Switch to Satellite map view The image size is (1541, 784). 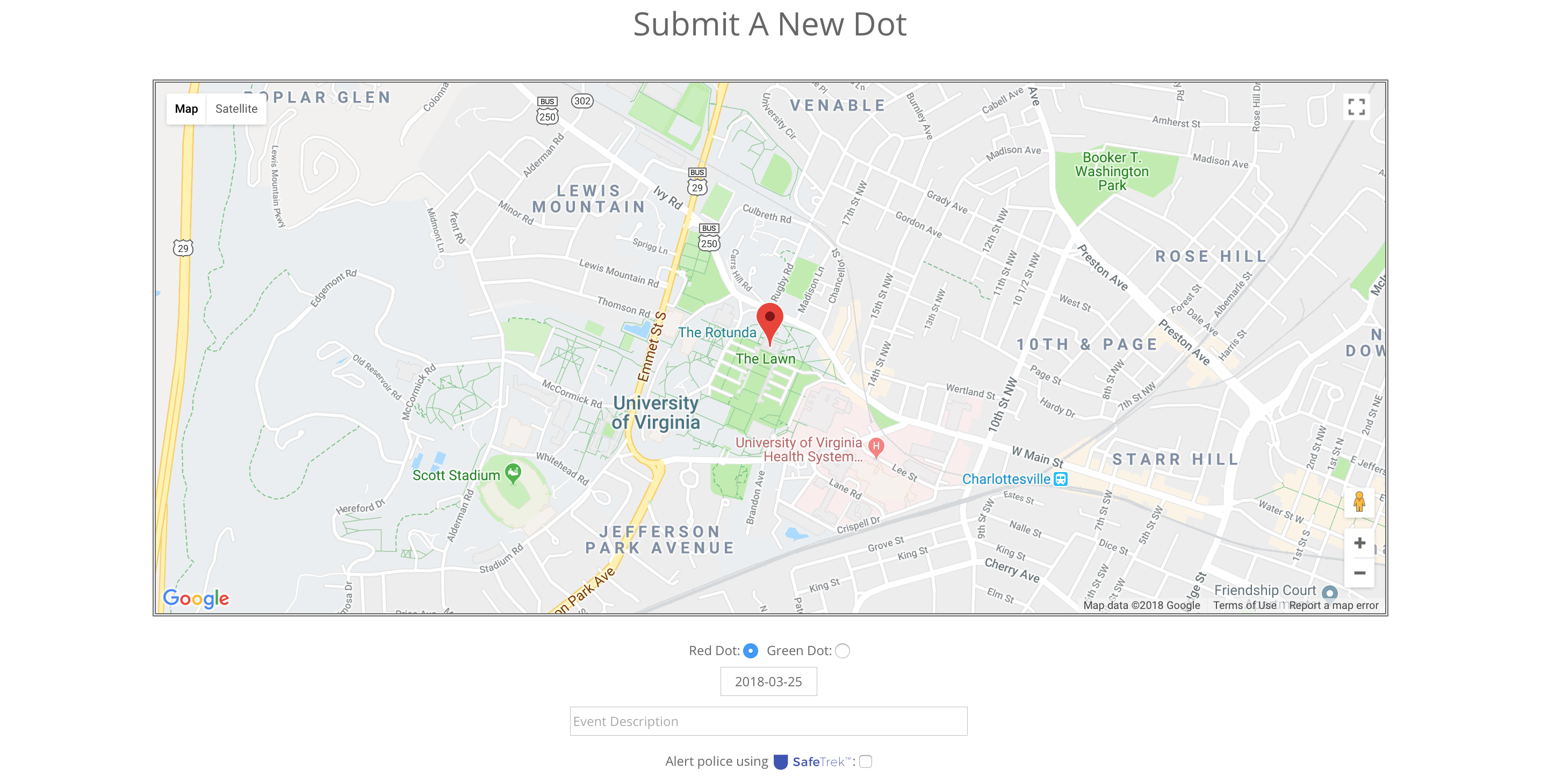236,109
